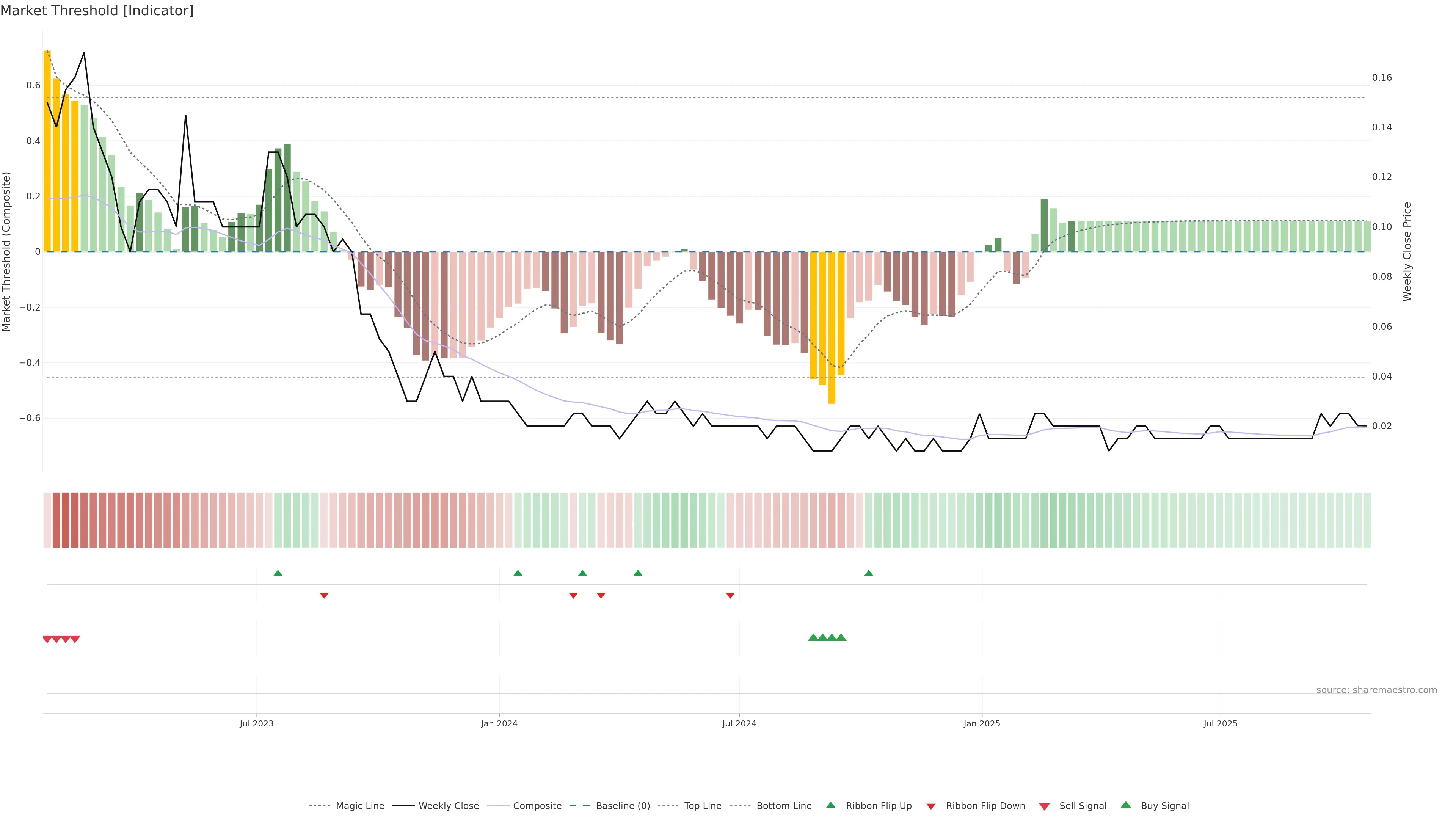Click the Ribbon Flip Up marker just after Jan 2024
1456x819 pixels.
pyautogui.click(x=518, y=573)
